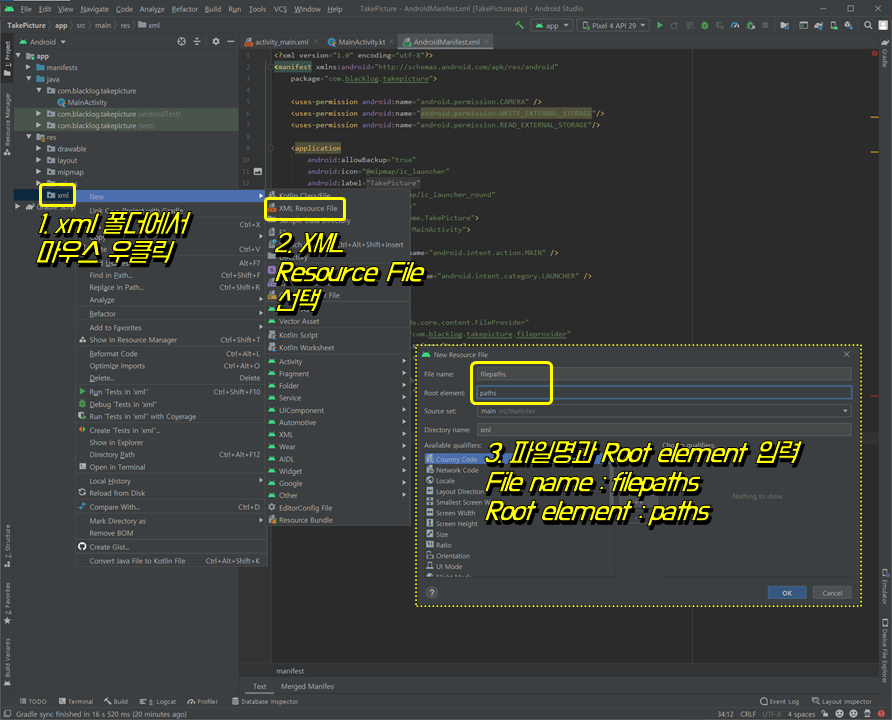This screenshot has height=720, width=892.
Task: Expand the mipmap folder node
Action: [x=39, y=172]
